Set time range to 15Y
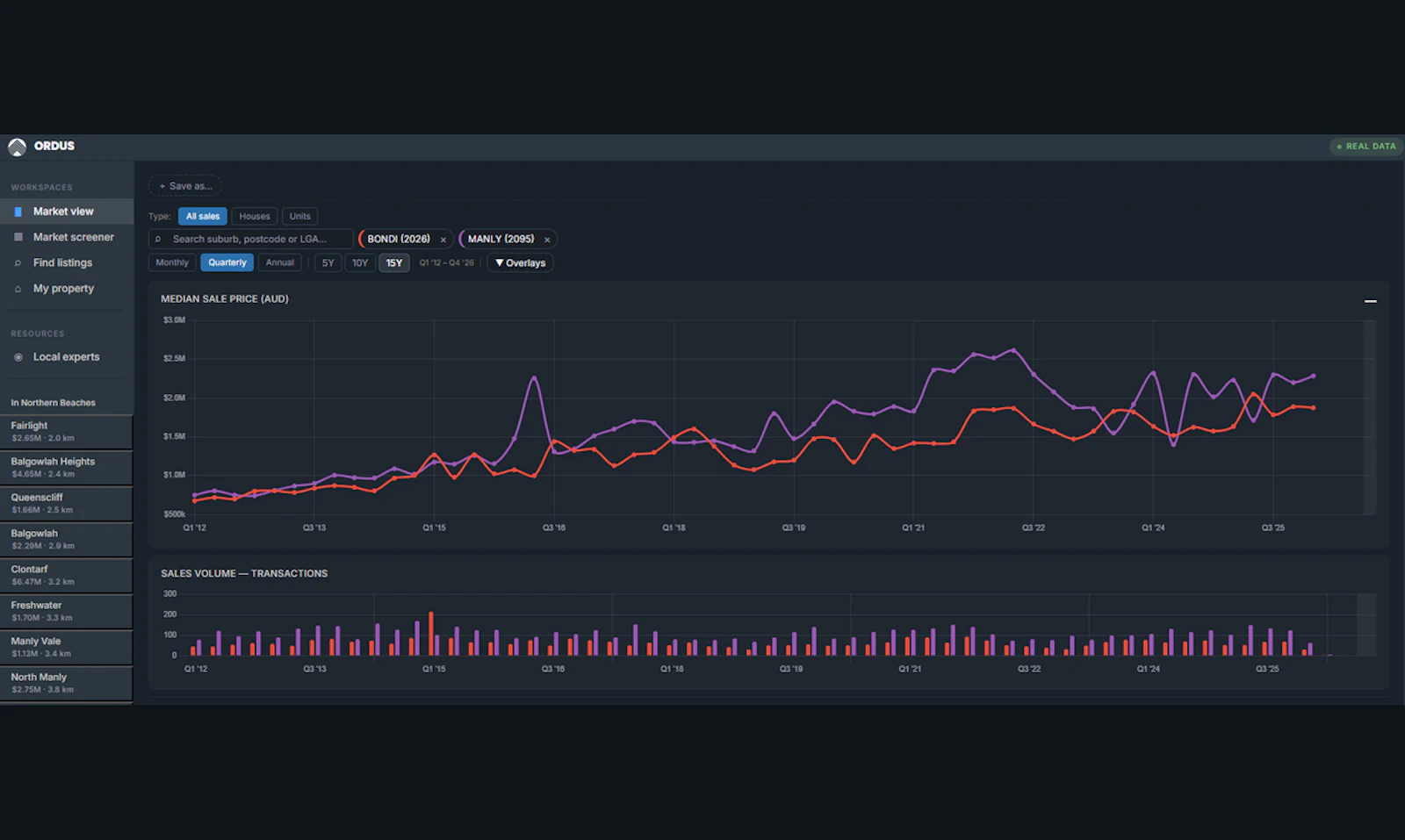 tap(394, 262)
